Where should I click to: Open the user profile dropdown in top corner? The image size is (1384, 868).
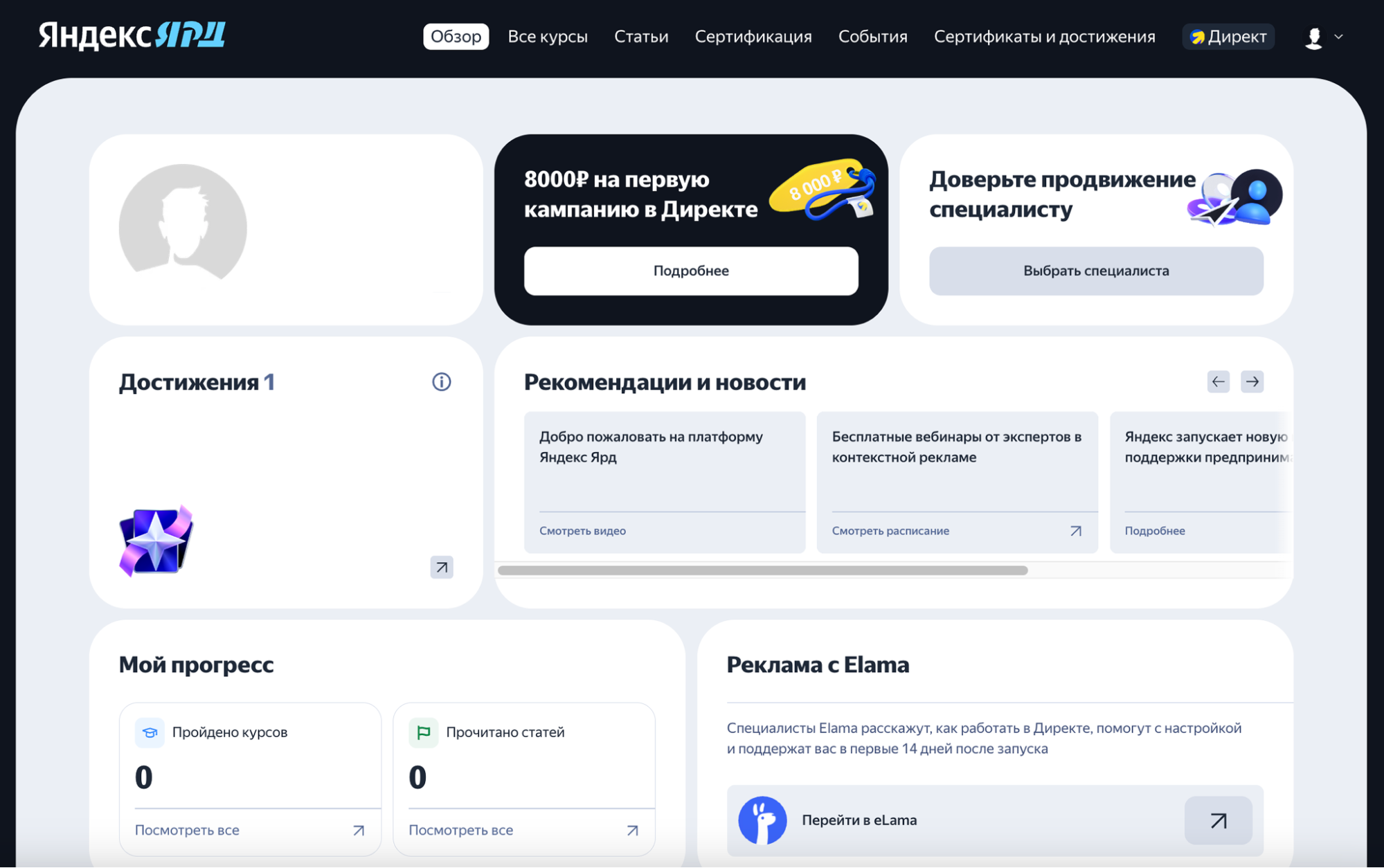[x=1322, y=37]
